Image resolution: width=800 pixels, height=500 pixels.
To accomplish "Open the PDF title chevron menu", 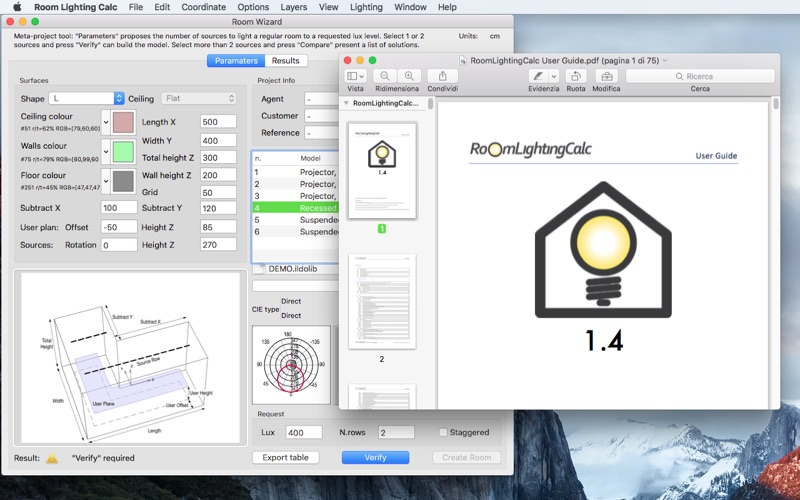I will pyautogui.click(x=665, y=60).
